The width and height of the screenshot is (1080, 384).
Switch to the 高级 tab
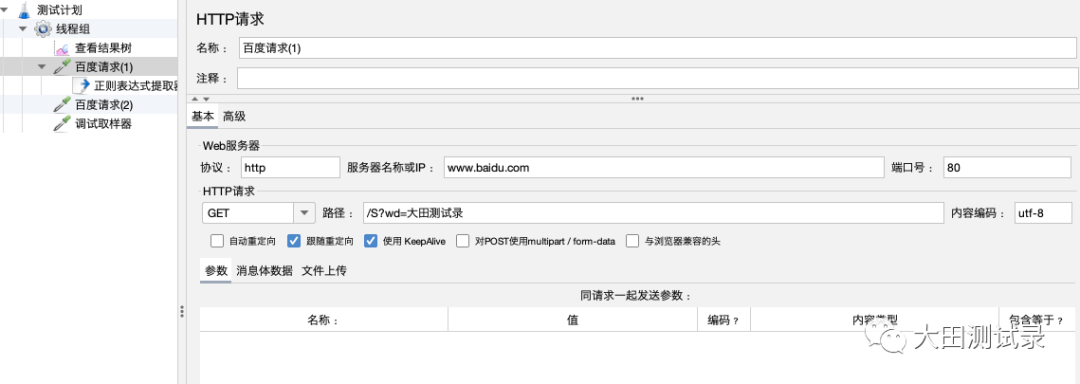[x=234, y=116]
